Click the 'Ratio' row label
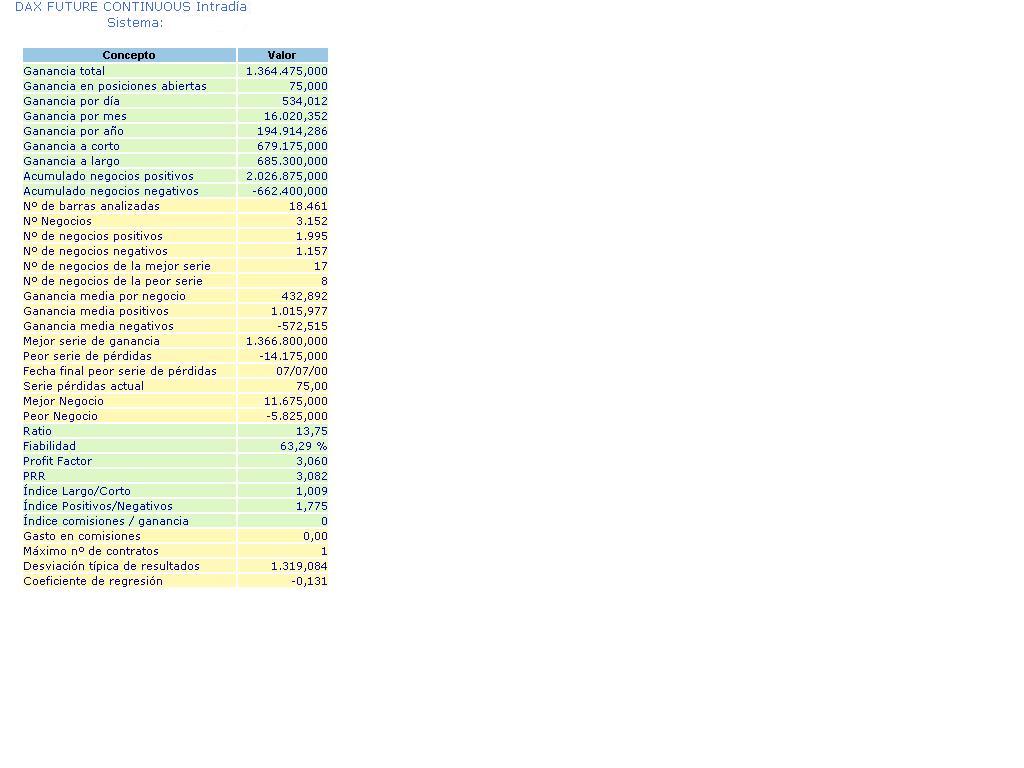 [37, 432]
